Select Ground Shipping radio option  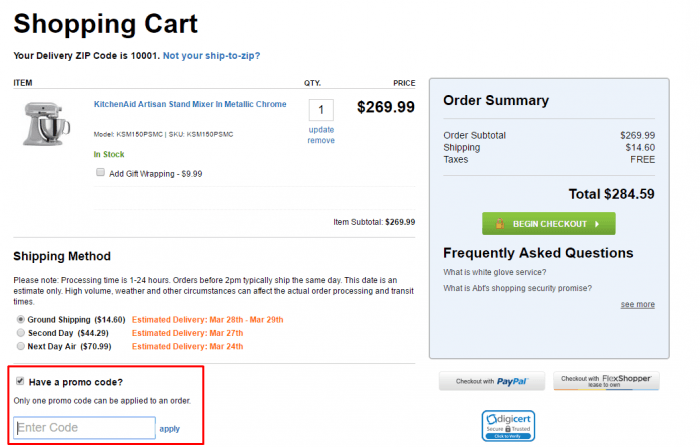[x=21, y=319]
